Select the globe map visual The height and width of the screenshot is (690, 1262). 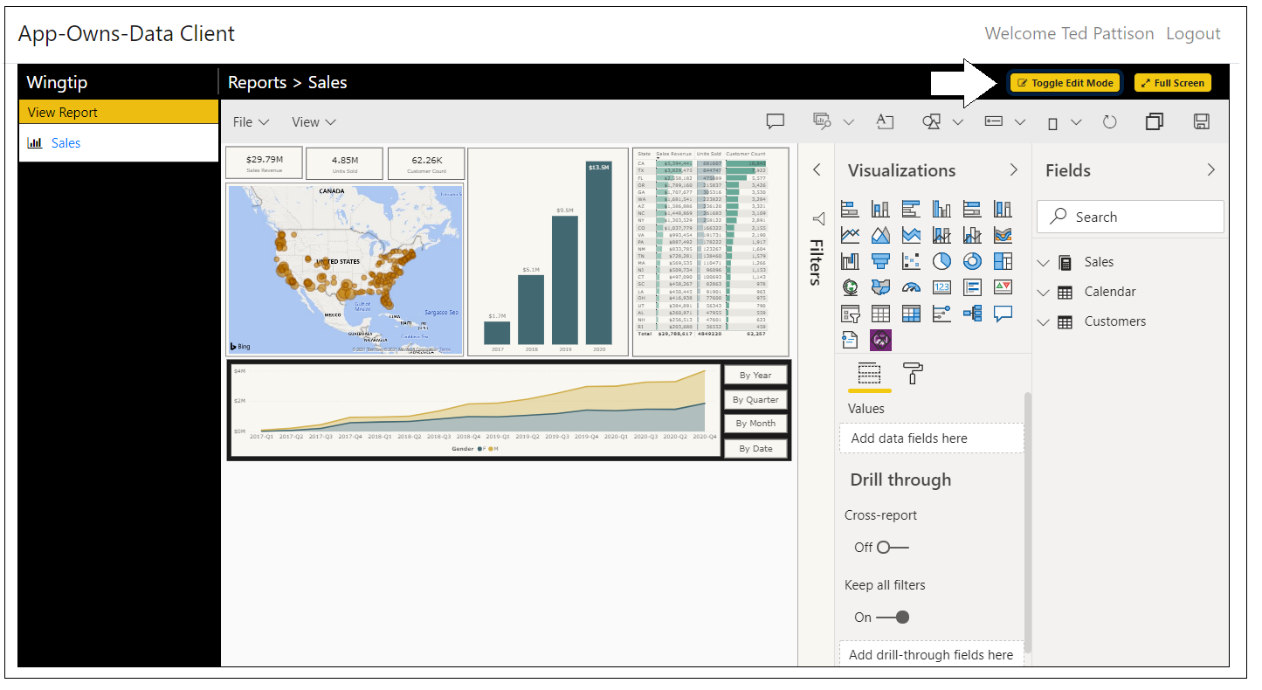(850, 287)
